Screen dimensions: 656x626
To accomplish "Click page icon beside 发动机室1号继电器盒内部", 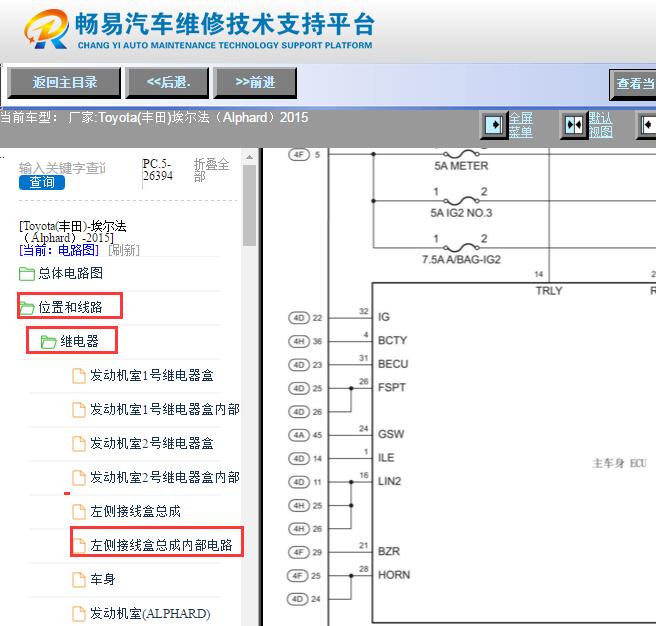I will pyautogui.click(x=79, y=410).
